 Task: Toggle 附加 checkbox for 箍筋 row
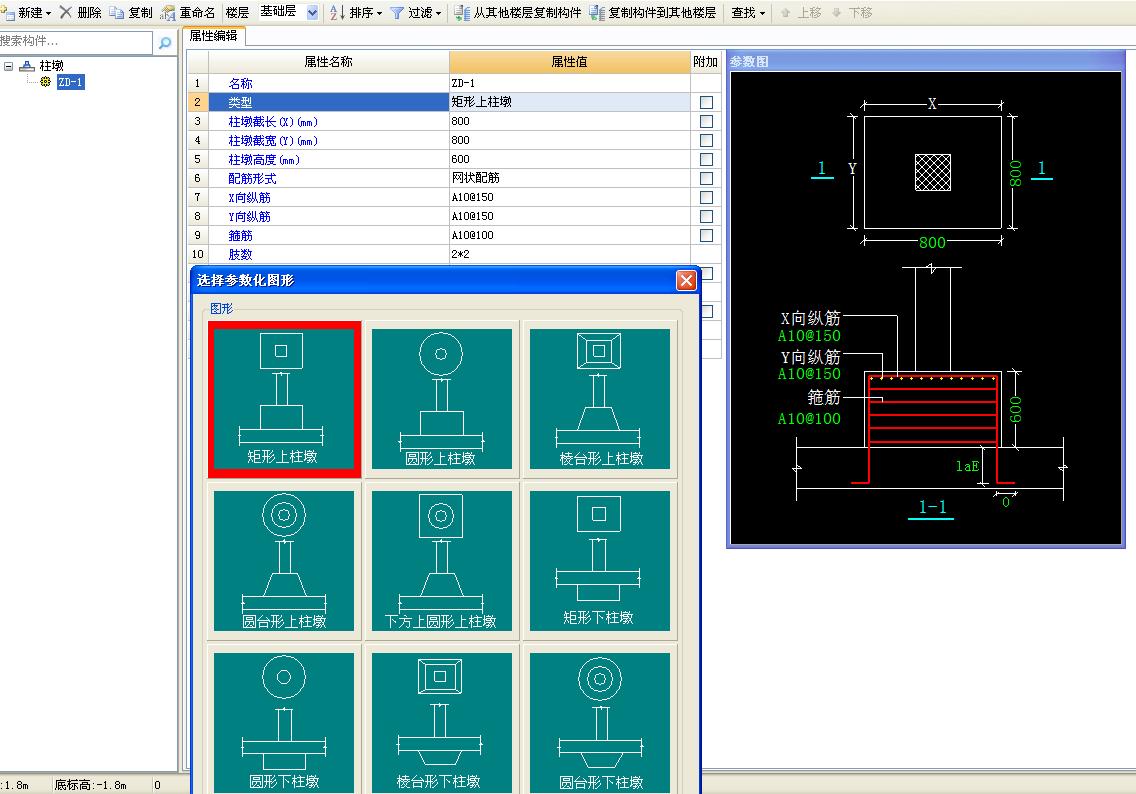coord(706,235)
